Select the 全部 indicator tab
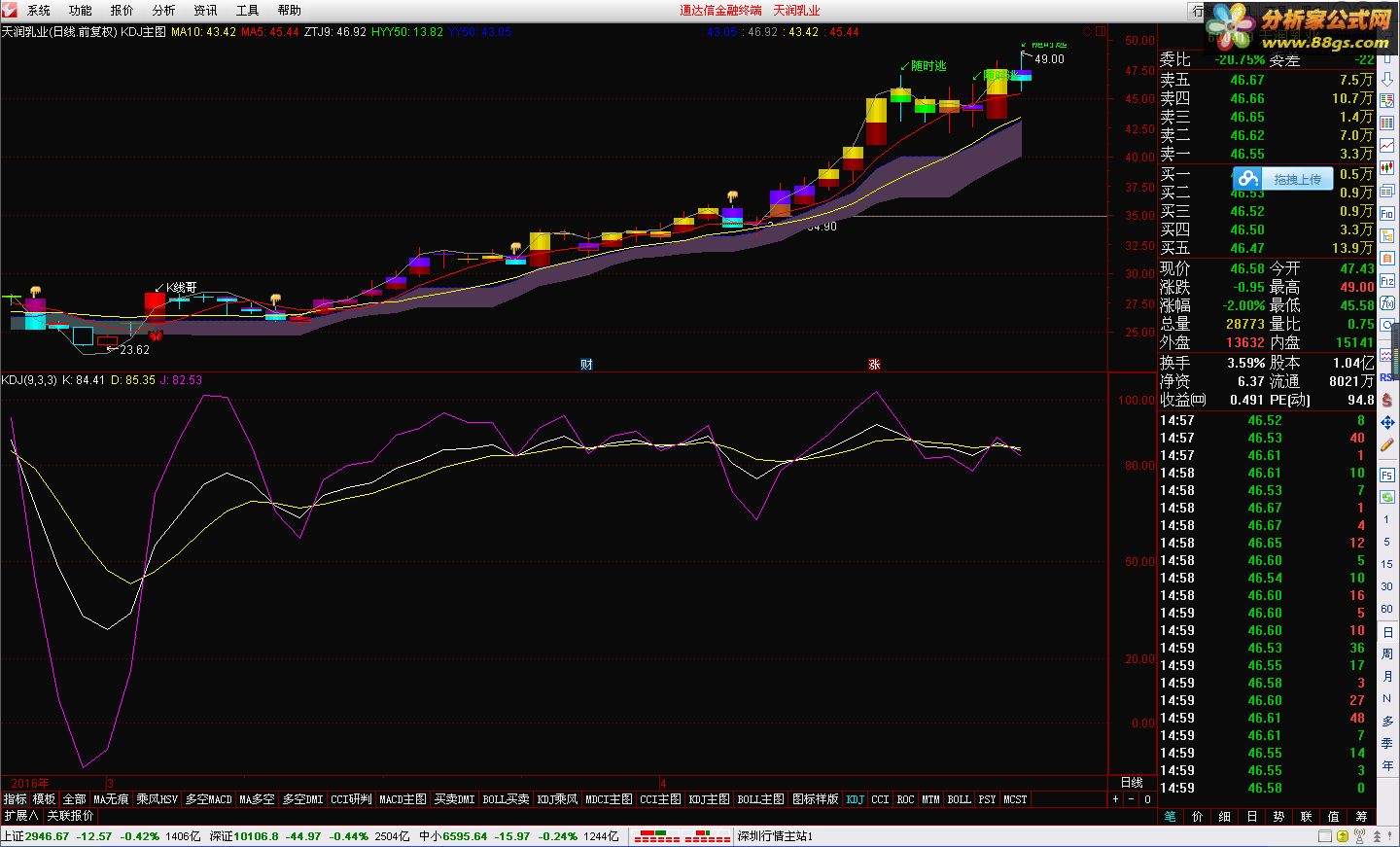Screen dimensions: 1400x847 point(74,799)
